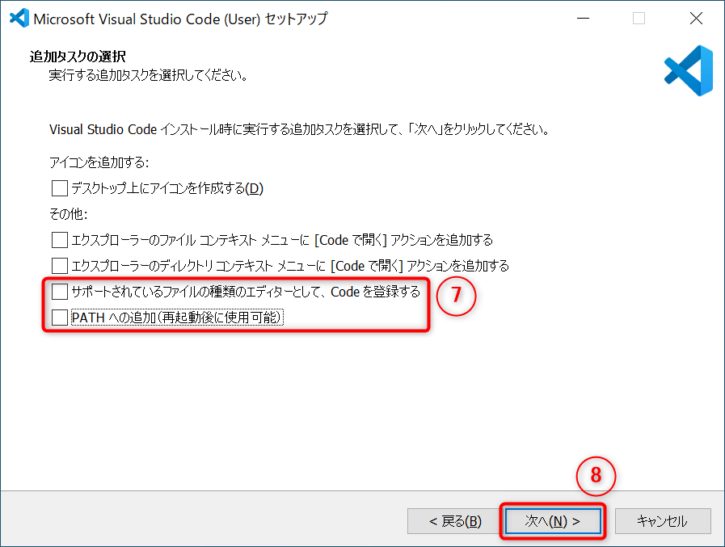Viewport: 725px width, 547px height.
Task: Toggle サポートされているファイルの種類のエディター checkbox
Action: (x=60, y=292)
